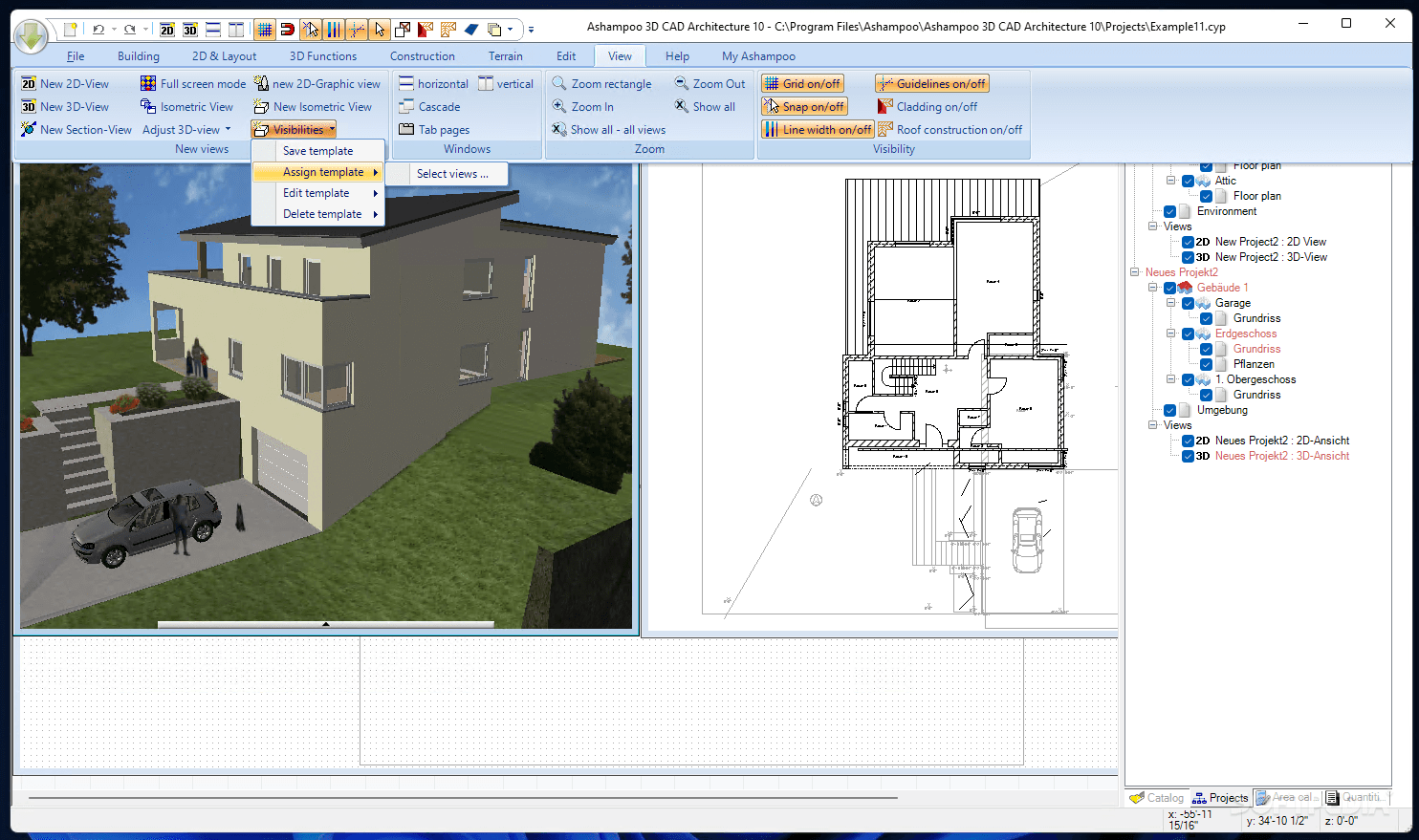Click the New 2D-View ribbon icon
This screenshot has width=1419, height=840.
29,84
